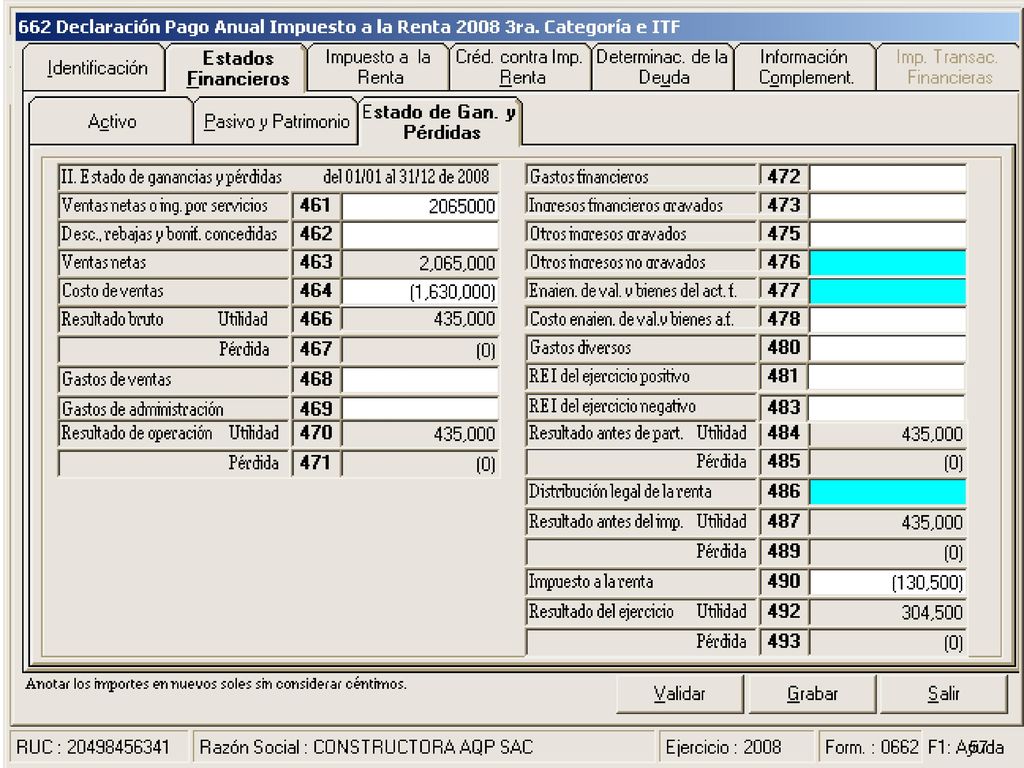Open Información Complement. tab
This screenshot has width=1024, height=768.
click(x=805, y=67)
